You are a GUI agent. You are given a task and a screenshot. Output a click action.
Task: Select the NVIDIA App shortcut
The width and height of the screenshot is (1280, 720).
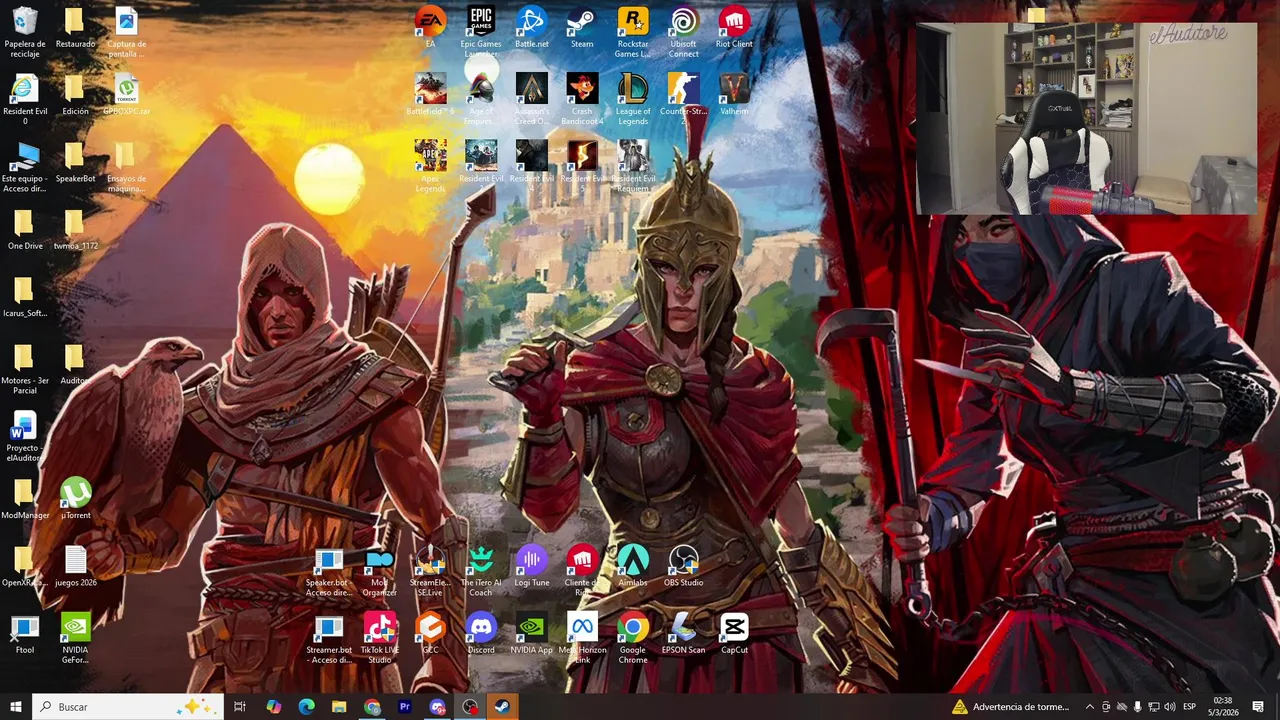[x=531, y=634]
